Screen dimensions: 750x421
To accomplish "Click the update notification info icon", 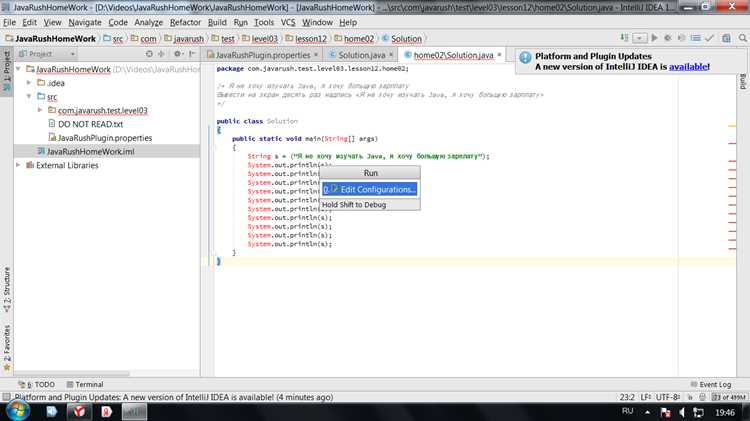I will (525, 57).
